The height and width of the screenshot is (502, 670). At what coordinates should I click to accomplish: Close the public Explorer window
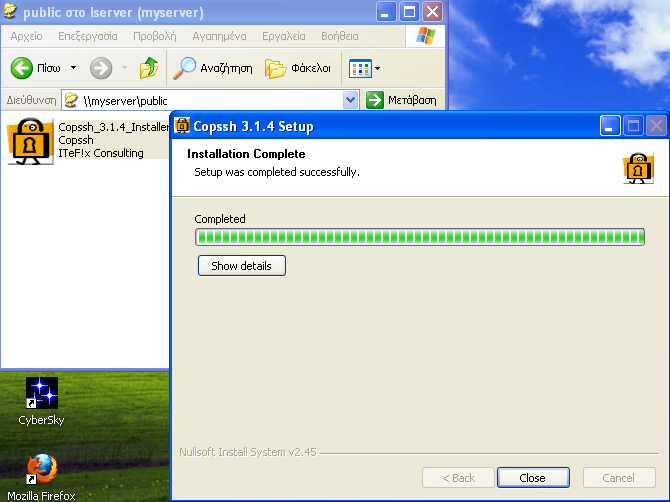point(432,12)
